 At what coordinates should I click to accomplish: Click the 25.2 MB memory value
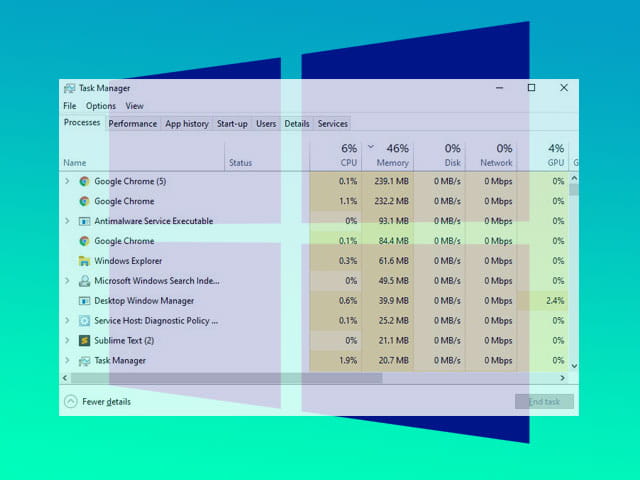[393, 321]
